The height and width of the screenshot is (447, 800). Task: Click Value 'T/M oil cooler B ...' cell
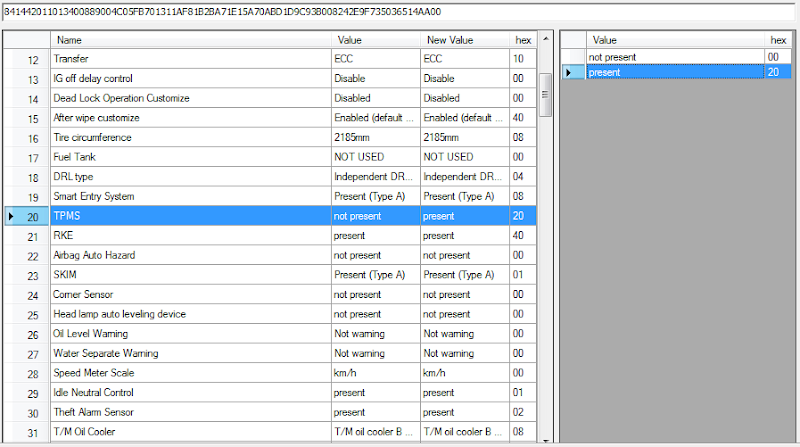(376, 432)
